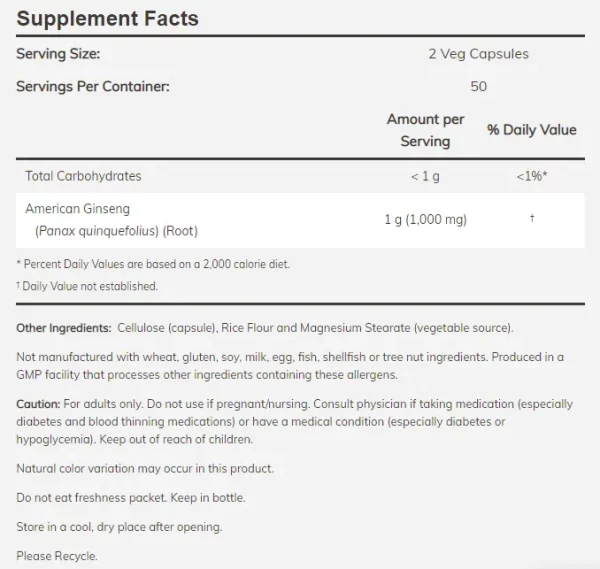Click the 2 Veg Capsules value
This screenshot has width=600, height=569.
[478, 54]
